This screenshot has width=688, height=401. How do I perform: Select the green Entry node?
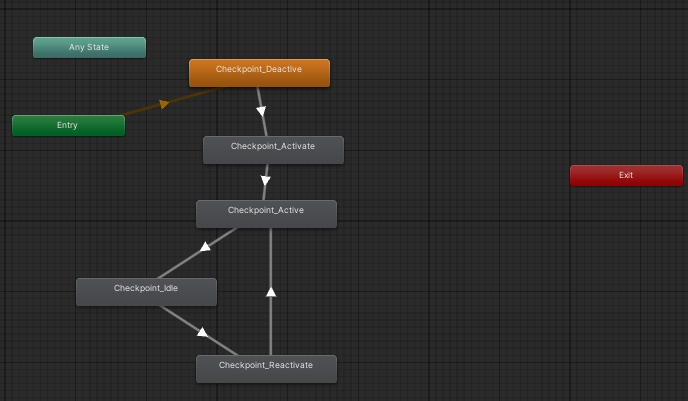pyautogui.click(x=68, y=125)
